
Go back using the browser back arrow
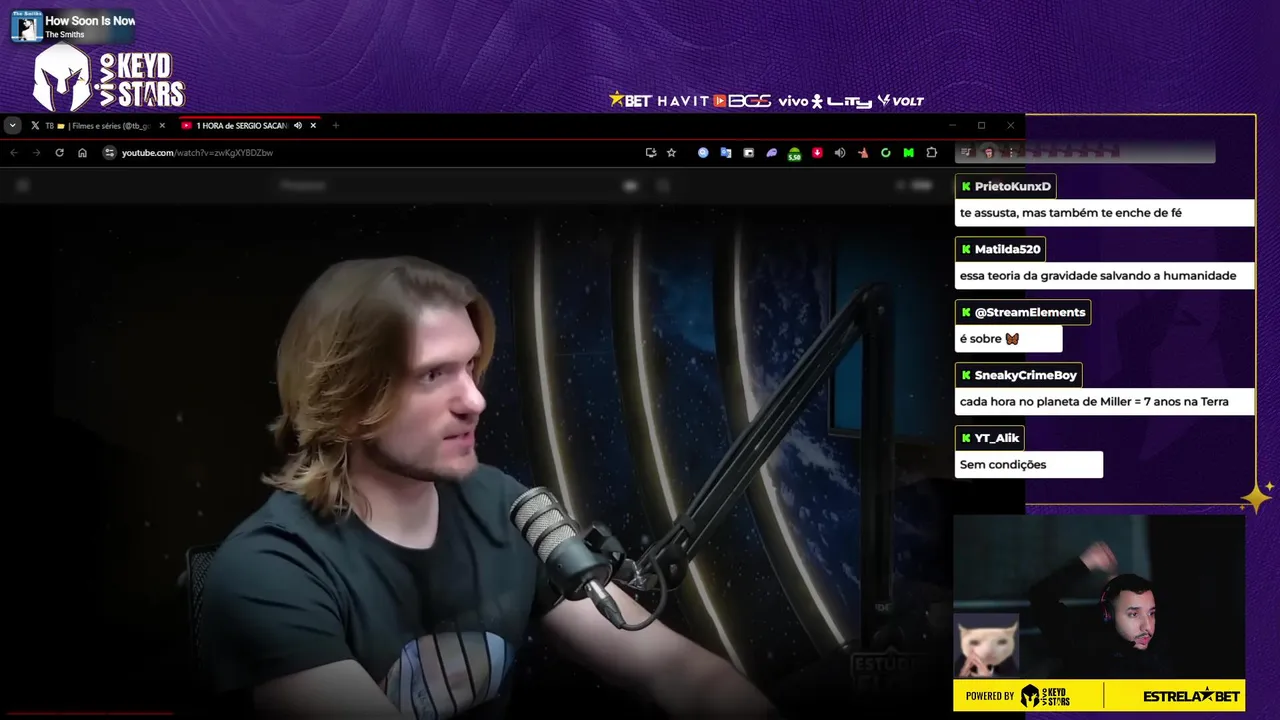click(14, 153)
